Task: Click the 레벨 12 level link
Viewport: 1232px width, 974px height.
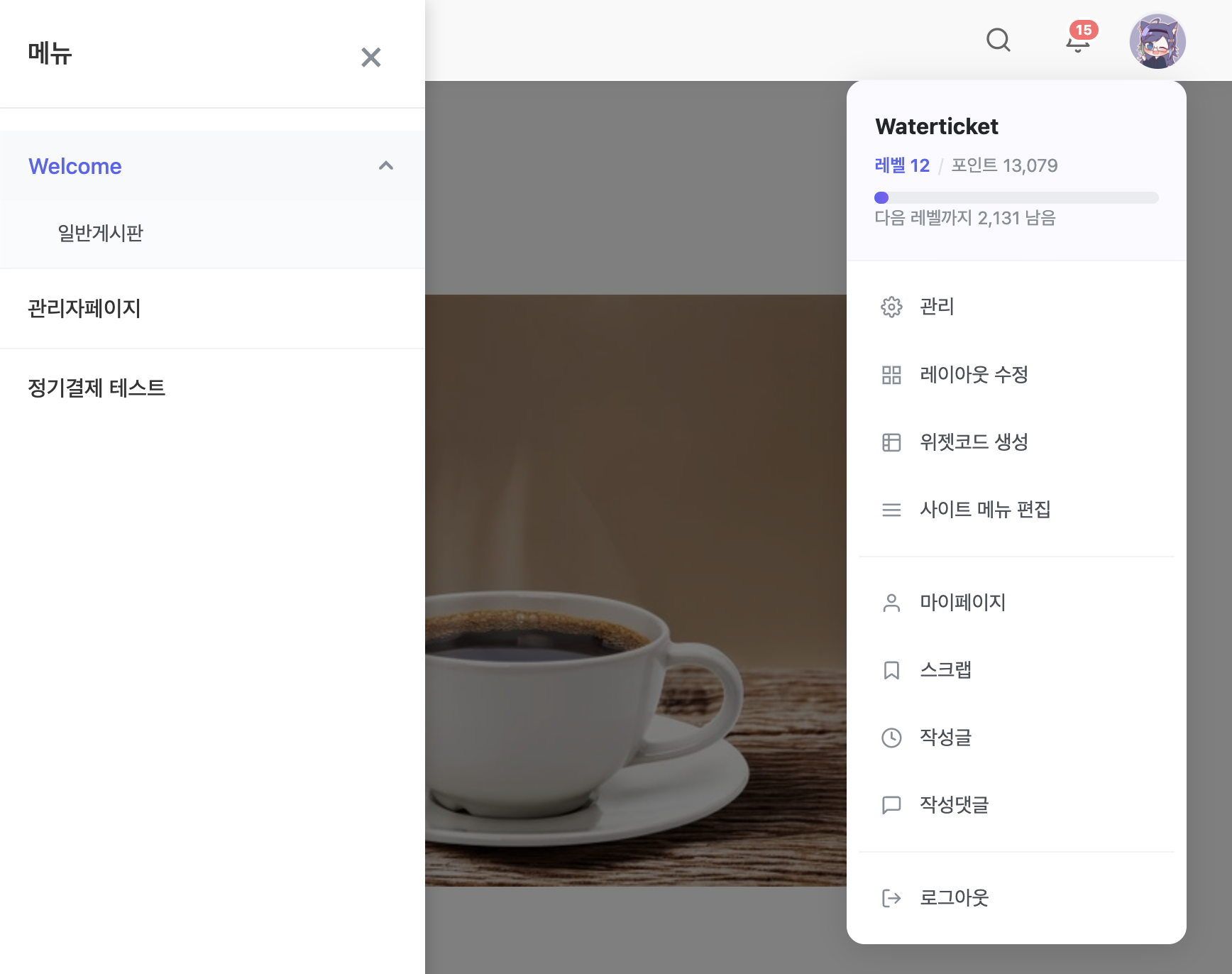Action: tap(901, 165)
